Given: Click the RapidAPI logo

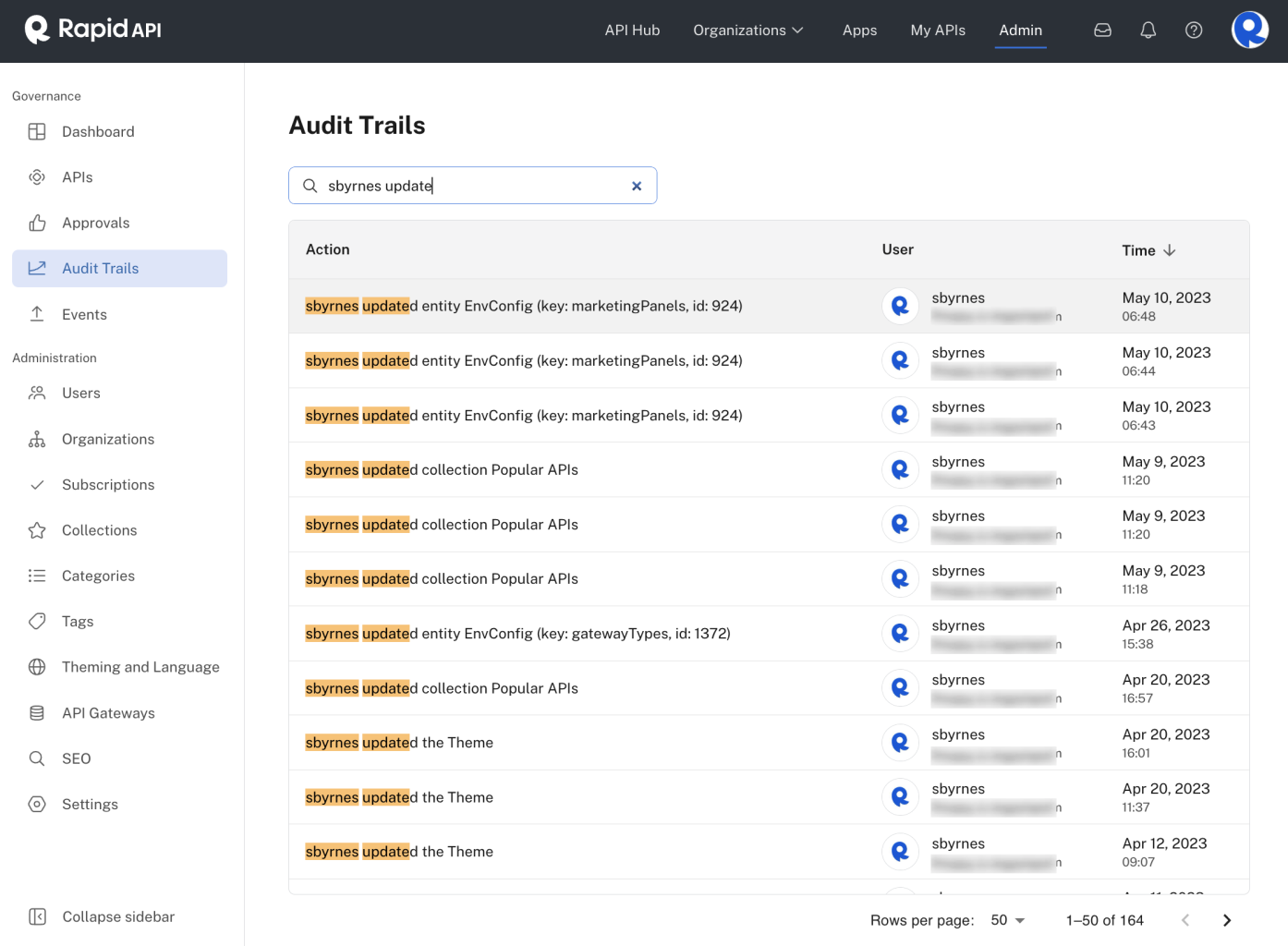Looking at the screenshot, I should point(93,30).
